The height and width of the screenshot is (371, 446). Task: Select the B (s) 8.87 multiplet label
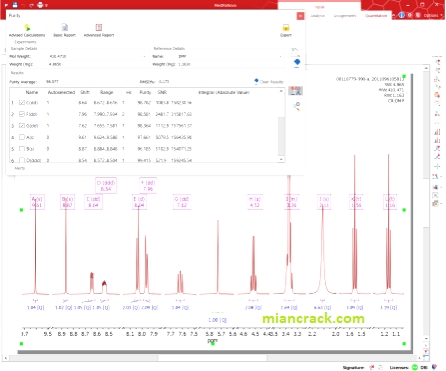[x=67, y=202]
